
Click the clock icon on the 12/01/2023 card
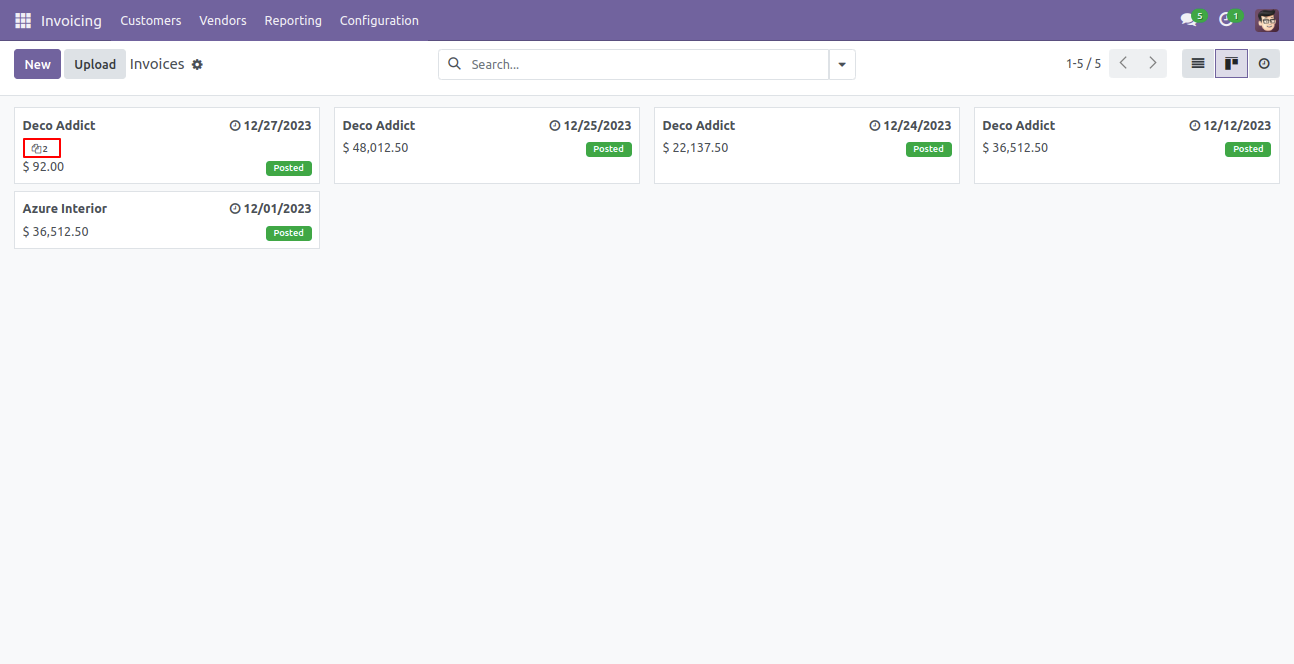[x=235, y=209]
